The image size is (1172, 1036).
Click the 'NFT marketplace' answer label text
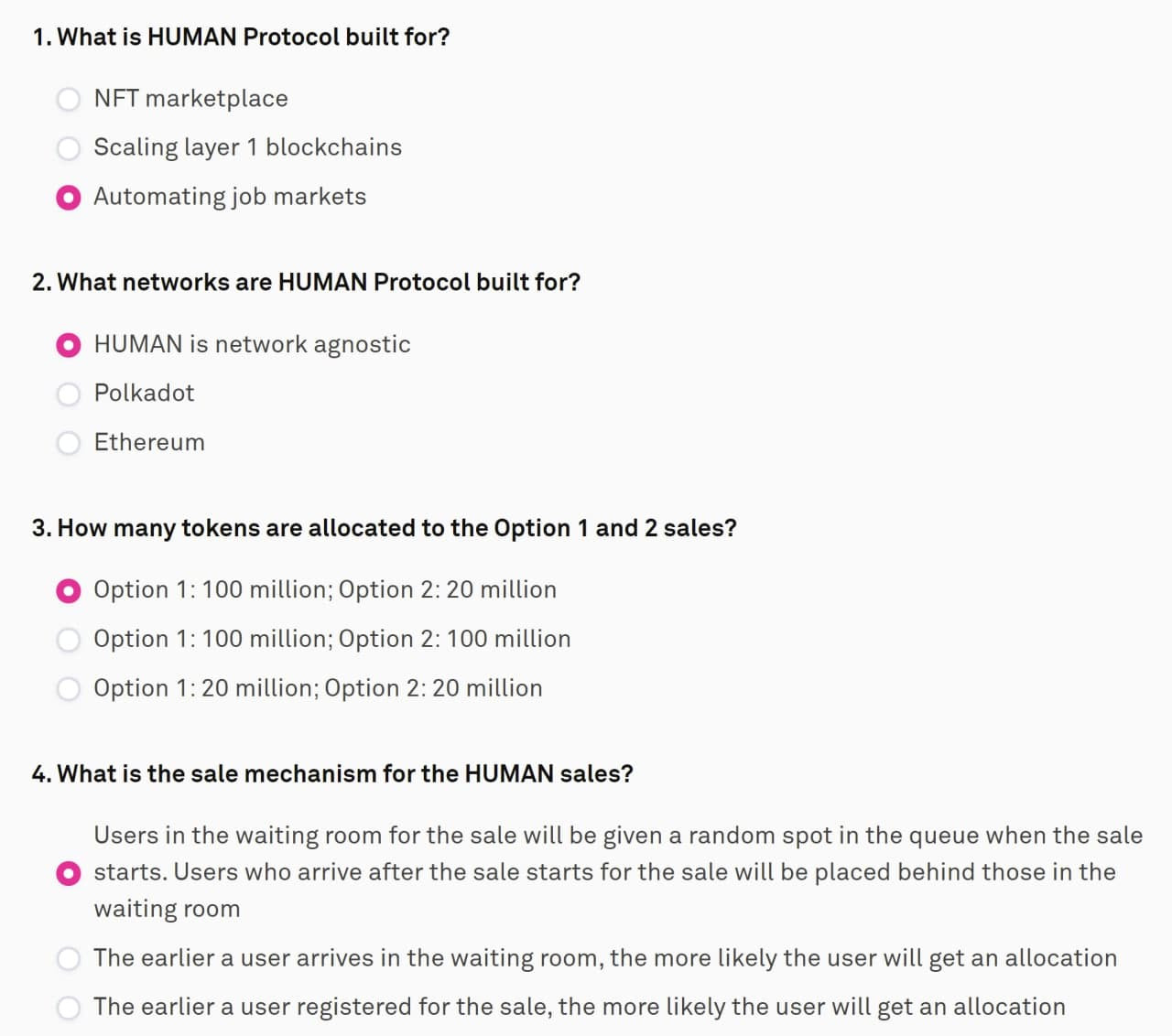[x=190, y=98]
